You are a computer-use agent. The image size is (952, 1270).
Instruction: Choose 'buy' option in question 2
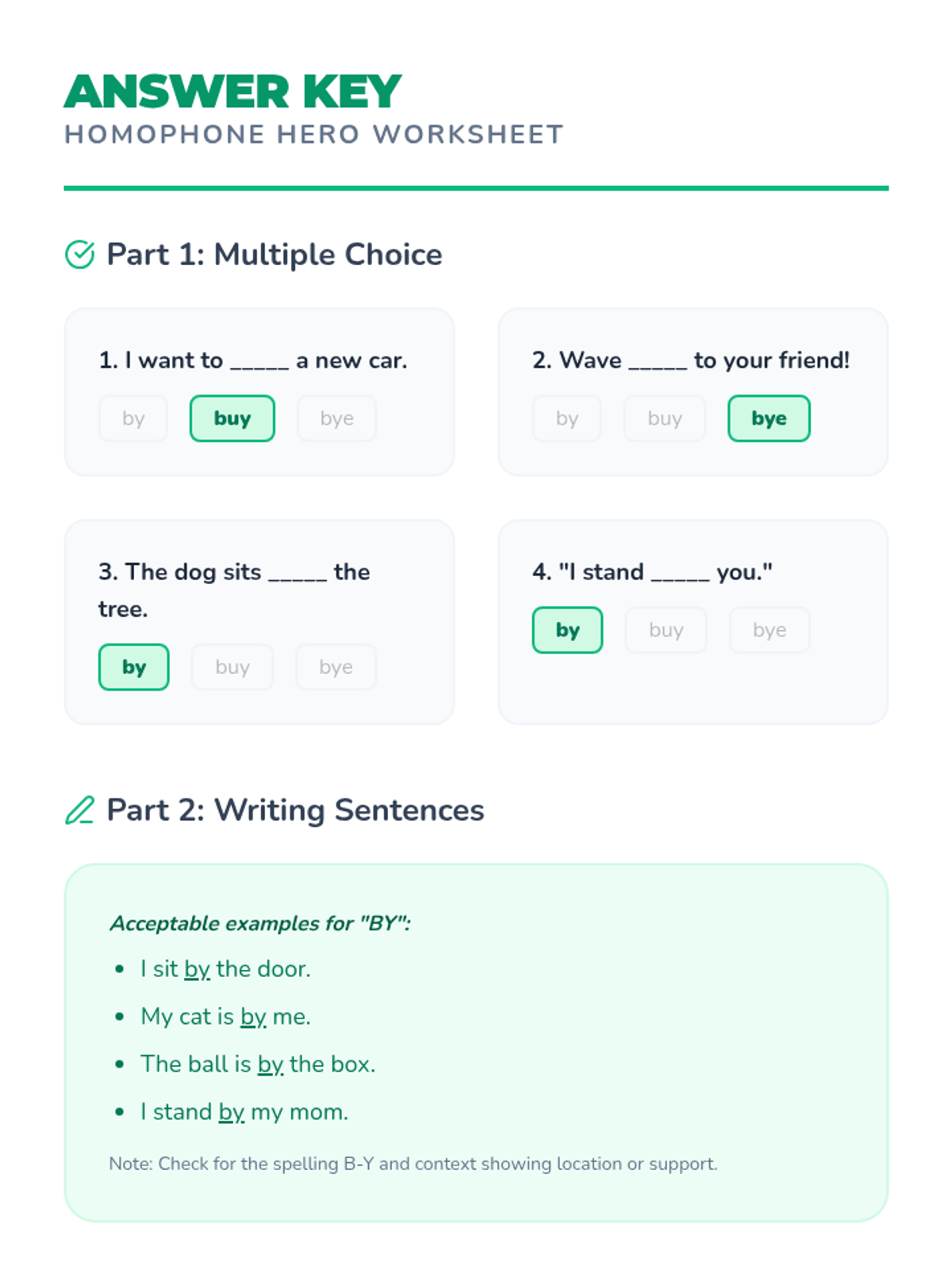point(665,418)
